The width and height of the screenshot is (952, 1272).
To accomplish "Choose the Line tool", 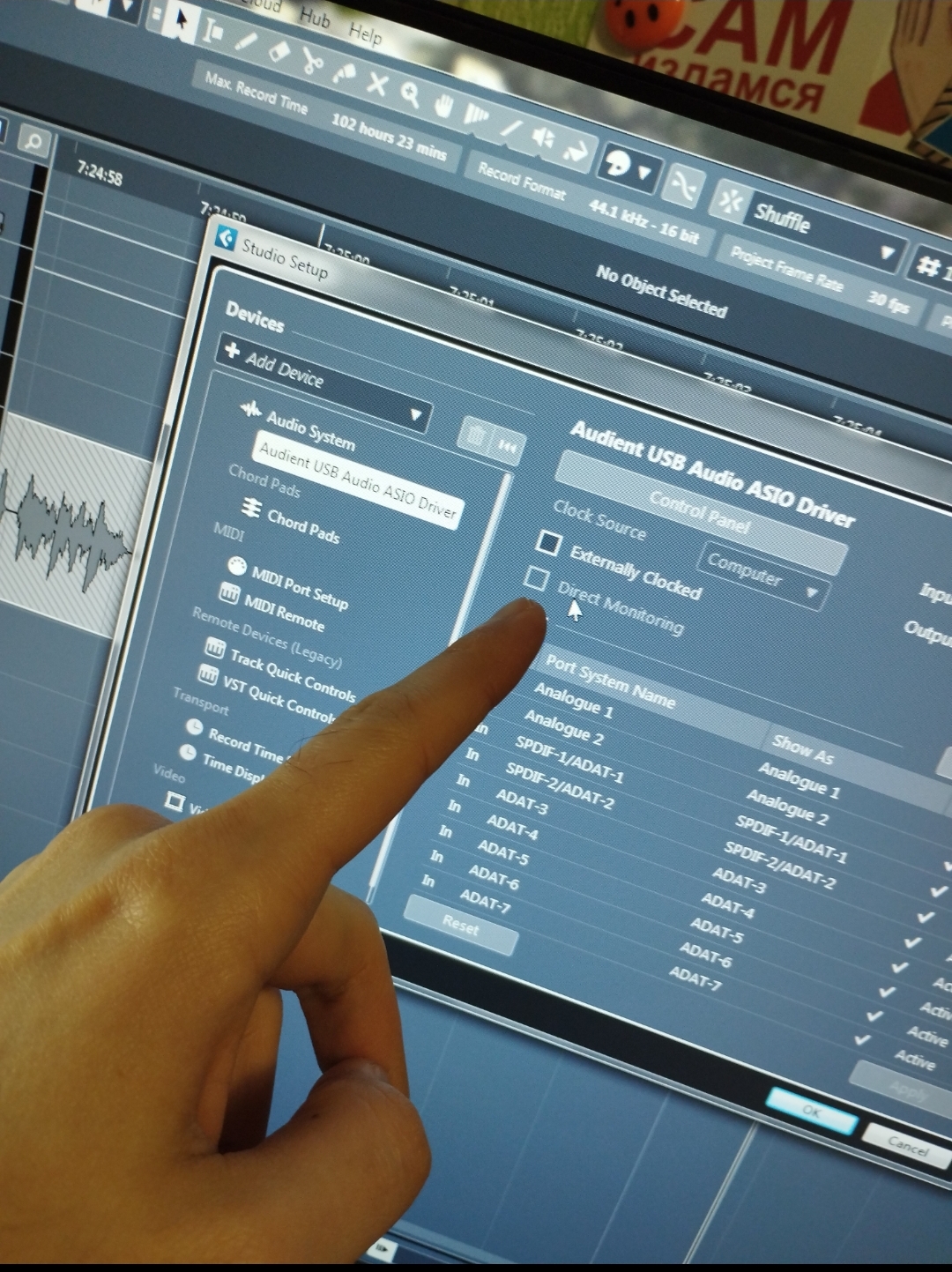I will [510, 128].
